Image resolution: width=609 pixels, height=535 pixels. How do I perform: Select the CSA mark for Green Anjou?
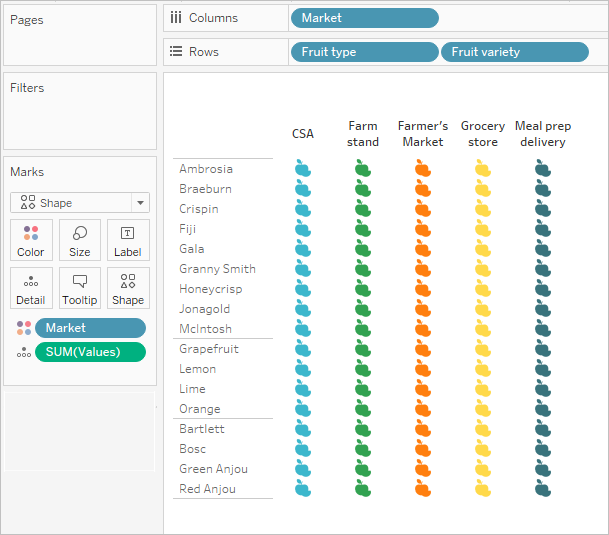coord(303,469)
